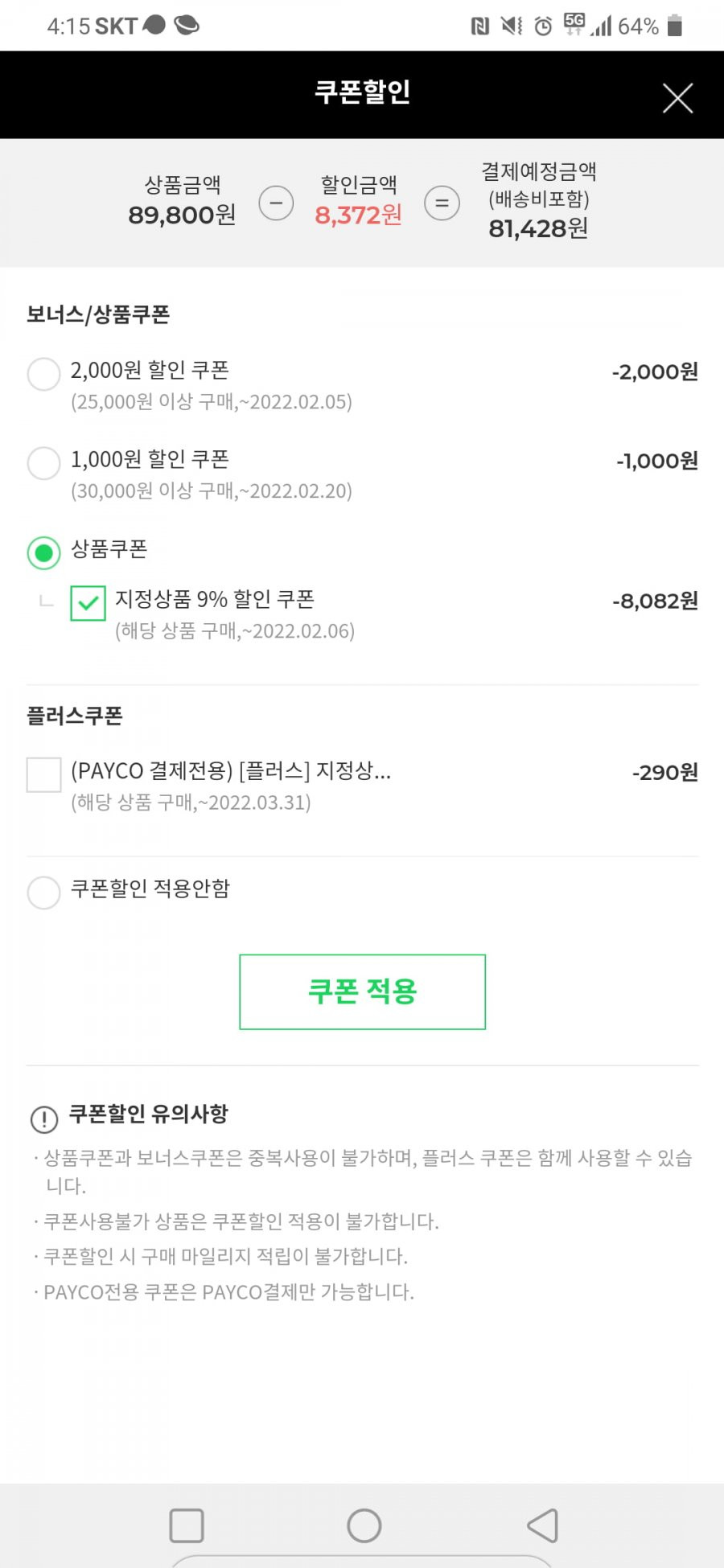
Task: Check the PAYCO 결제전용 플러스 coupon box
Action: click(43, 774)
